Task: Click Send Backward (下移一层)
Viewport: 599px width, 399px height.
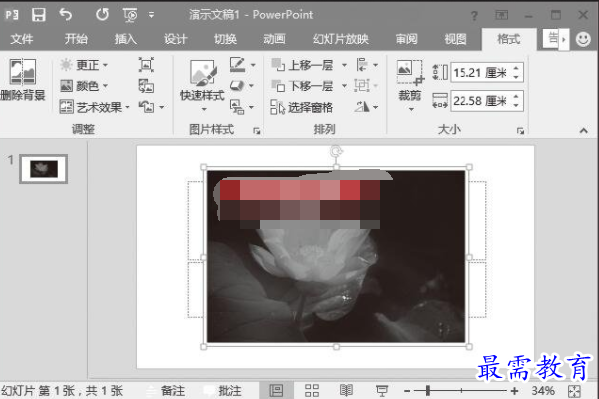Action: tap(302, 86)
